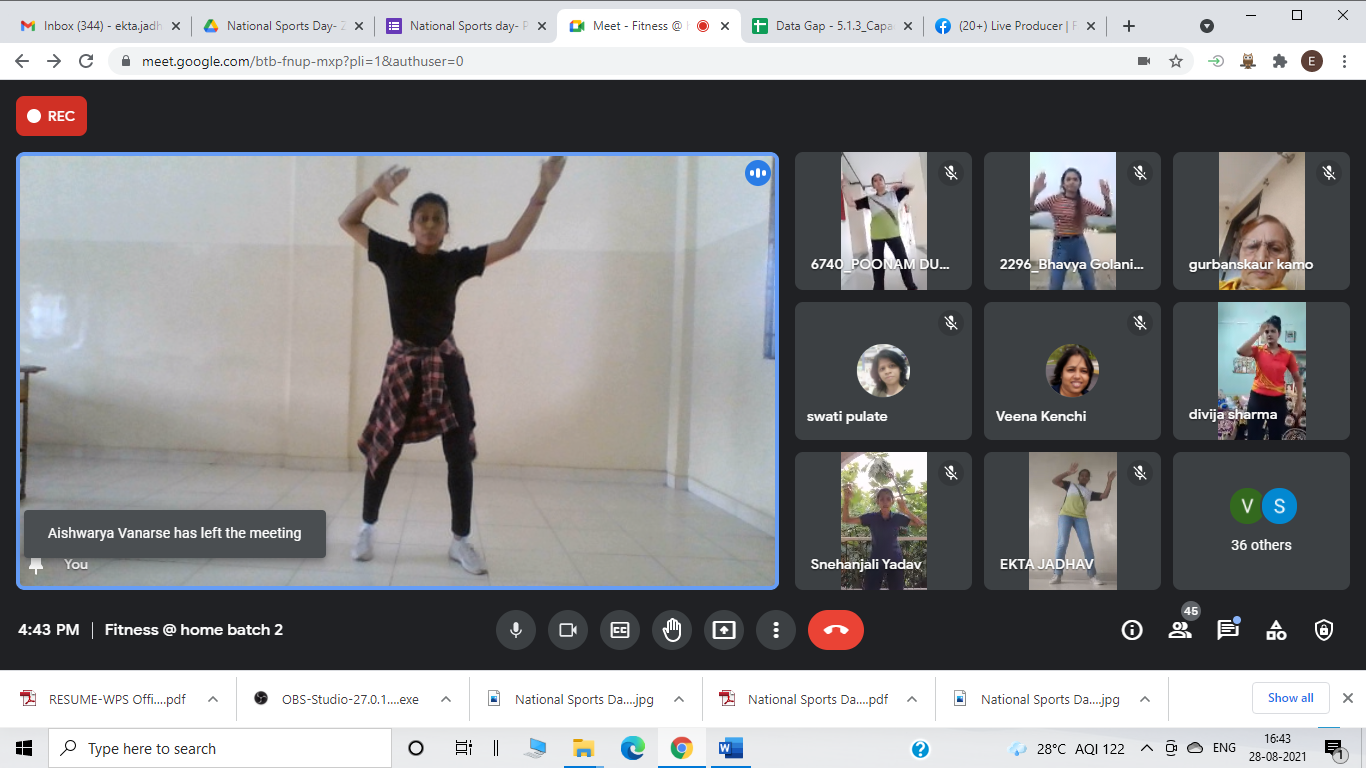The width and height of the screenshot is (1366, 768).
Task: Click Show all in downloads bar
Action: pyautogui.click(x=1290, y=698)
